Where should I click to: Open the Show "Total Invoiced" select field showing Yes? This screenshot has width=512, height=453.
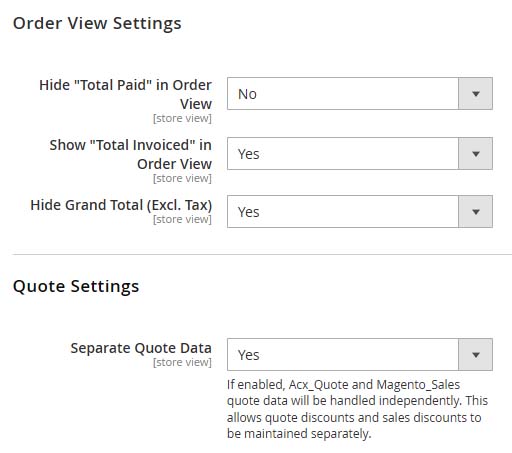[360, 154]
